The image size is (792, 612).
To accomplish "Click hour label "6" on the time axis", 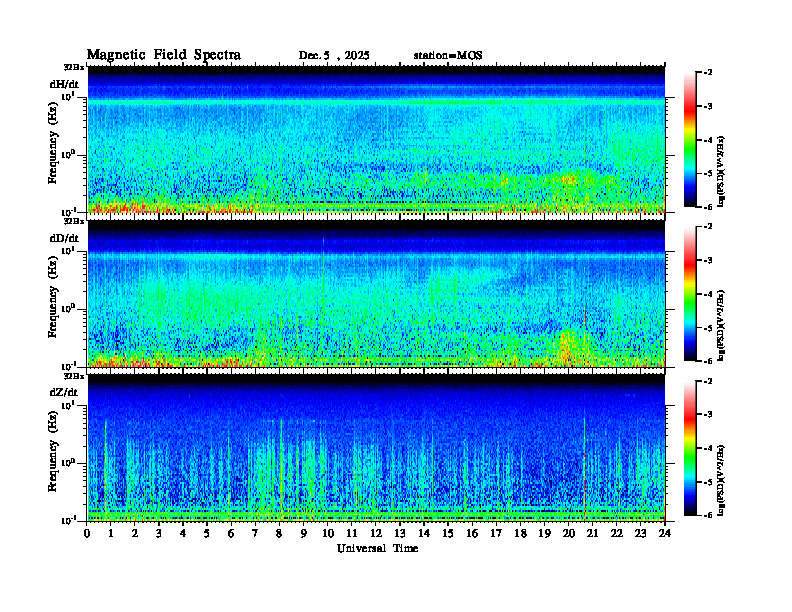I will click(x=231, y=533).
